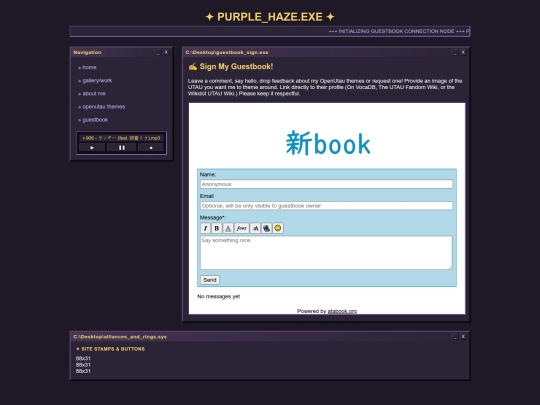Viewport: 540px width, 405px height.
Task: Focus the Name input field
Action: (x=326, y=184)
